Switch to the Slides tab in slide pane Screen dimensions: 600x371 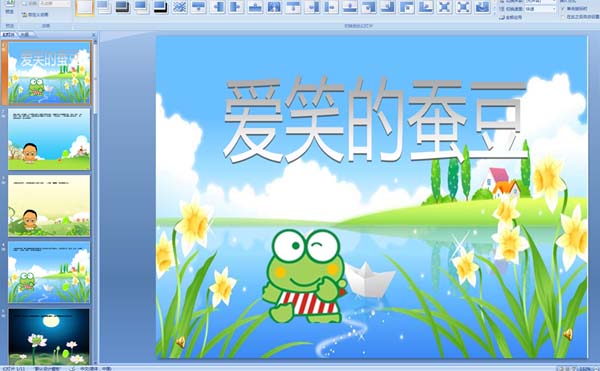(9, 34)
